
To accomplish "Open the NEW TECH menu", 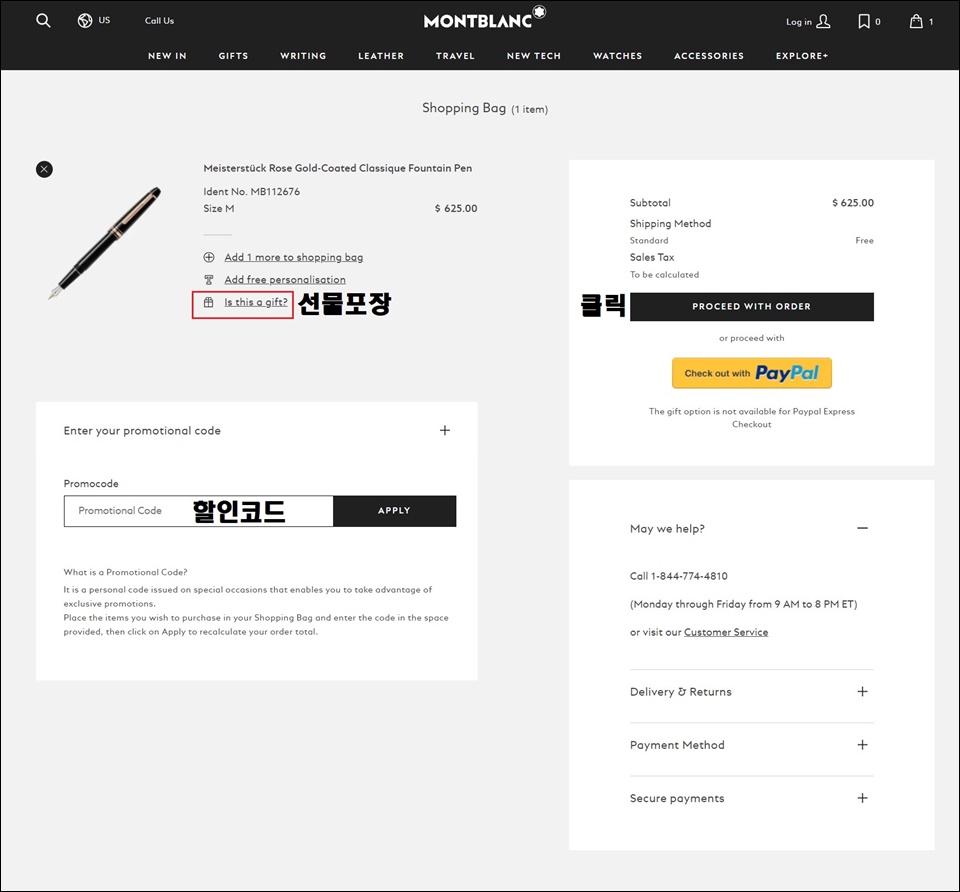I will tap(534, 56).
